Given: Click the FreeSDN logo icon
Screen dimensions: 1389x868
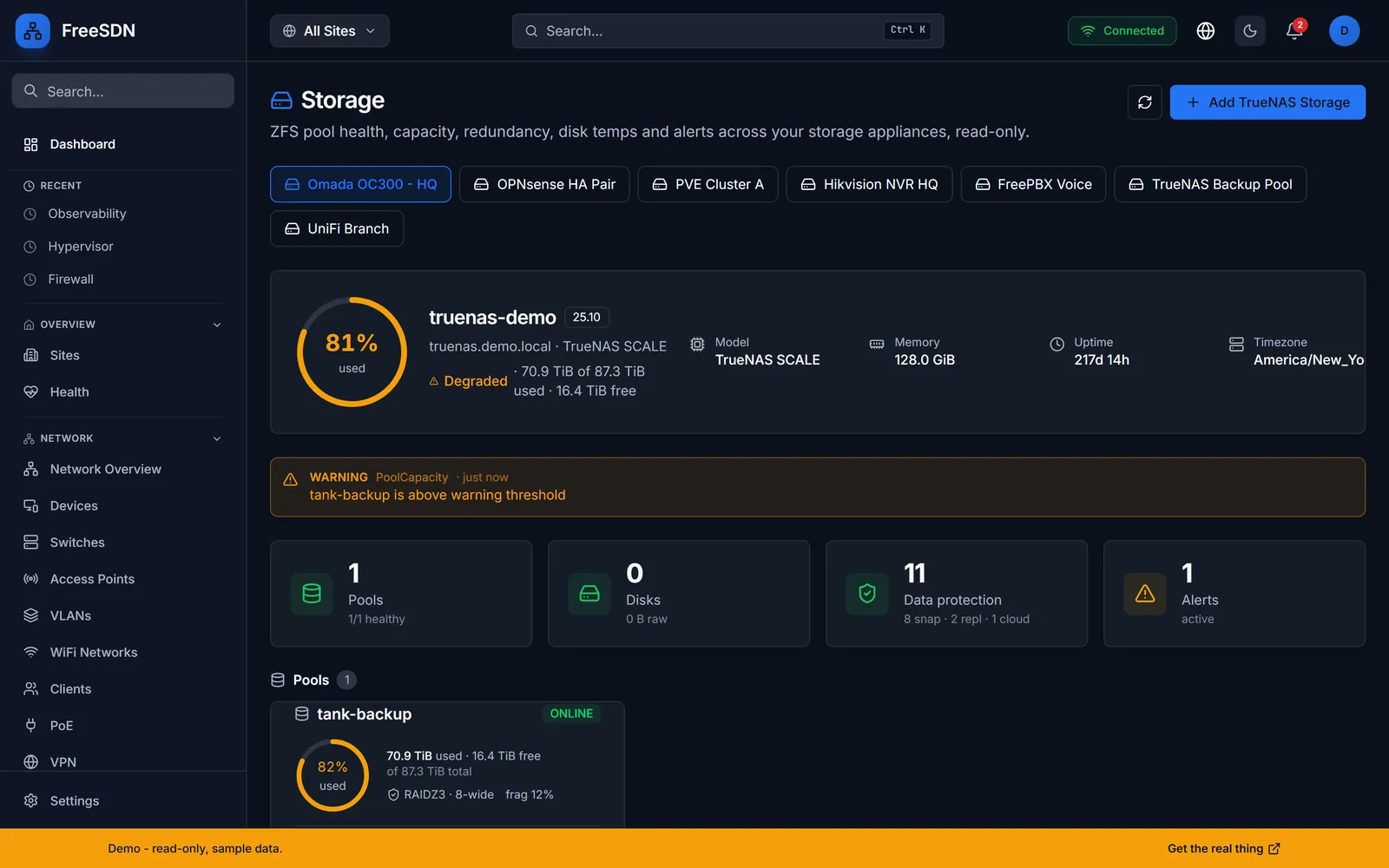Looking at the screenshot, I should [33, 31].
